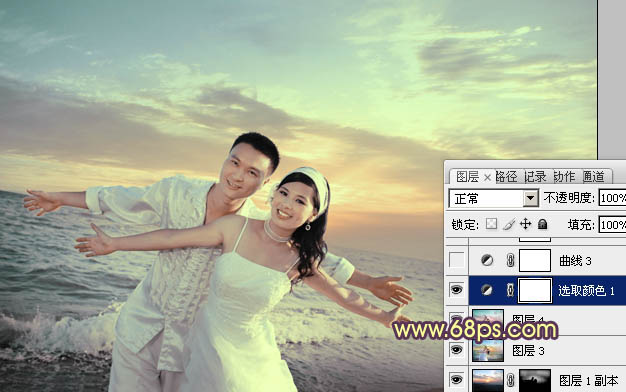
Task: Click the 曲线 3 mask link icon
Action: click(510, 260)
